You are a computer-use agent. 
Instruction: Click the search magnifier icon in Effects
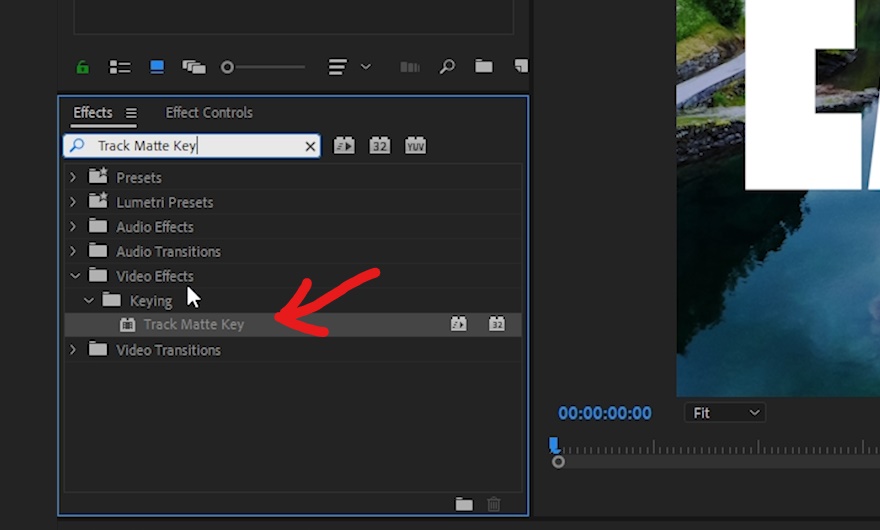click(x=77, y=145)
